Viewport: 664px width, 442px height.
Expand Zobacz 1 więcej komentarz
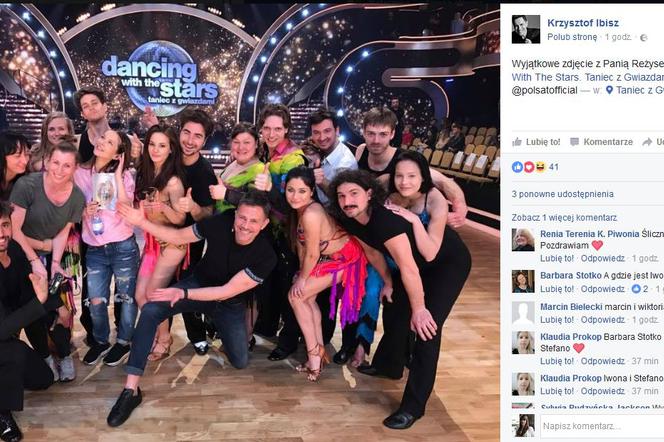[x=564, y=218]
